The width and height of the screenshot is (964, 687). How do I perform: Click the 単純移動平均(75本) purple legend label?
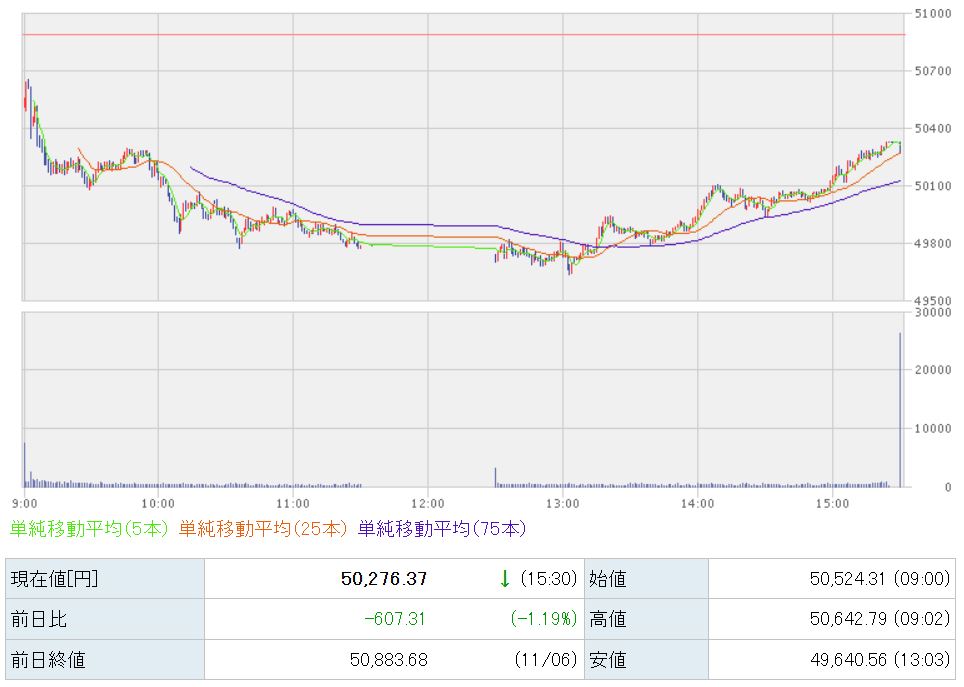click(442, 528)
